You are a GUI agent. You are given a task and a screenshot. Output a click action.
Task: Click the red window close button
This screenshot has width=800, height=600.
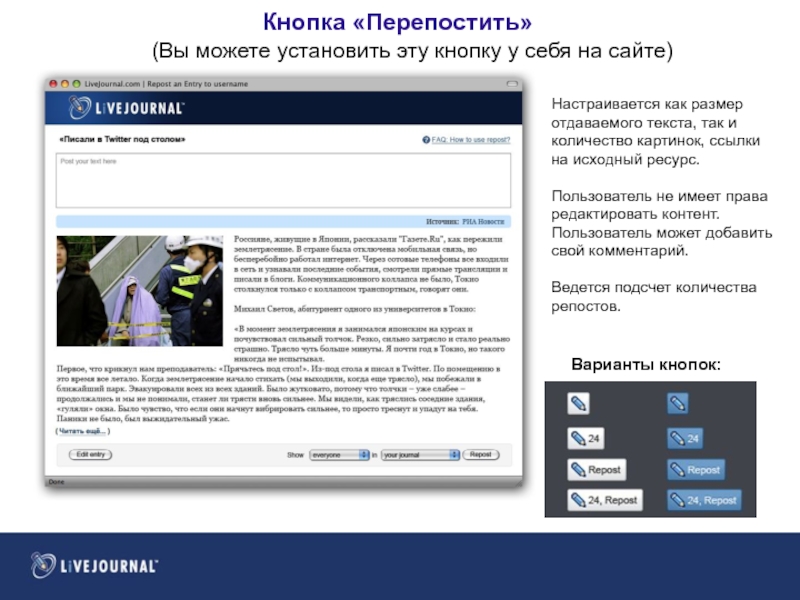coord(53,84)
